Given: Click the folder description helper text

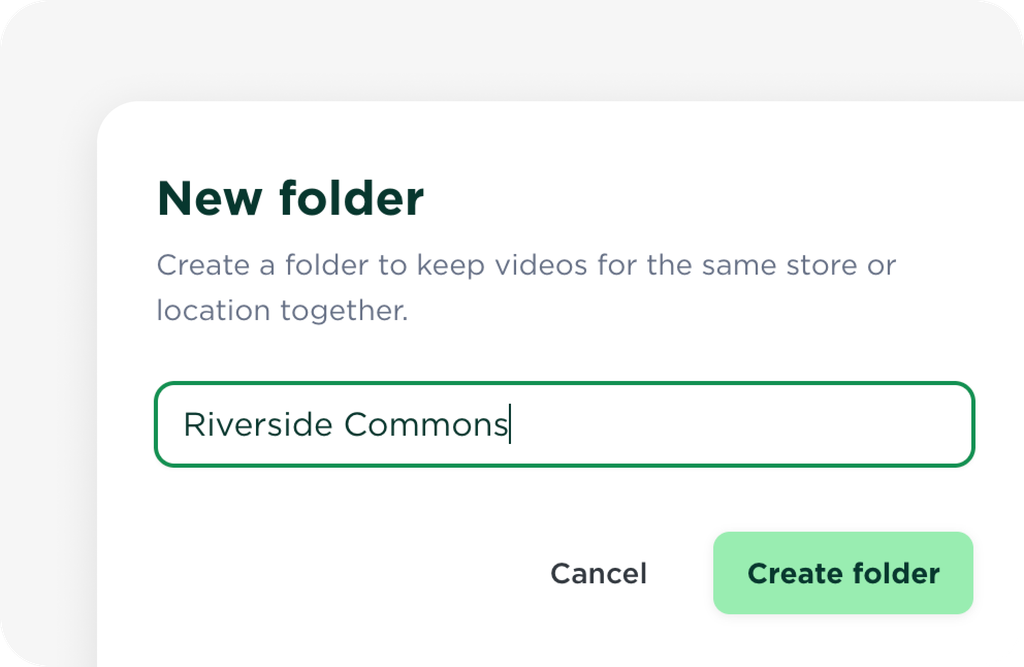Looking at the screenshot, I should pos(526,287).
